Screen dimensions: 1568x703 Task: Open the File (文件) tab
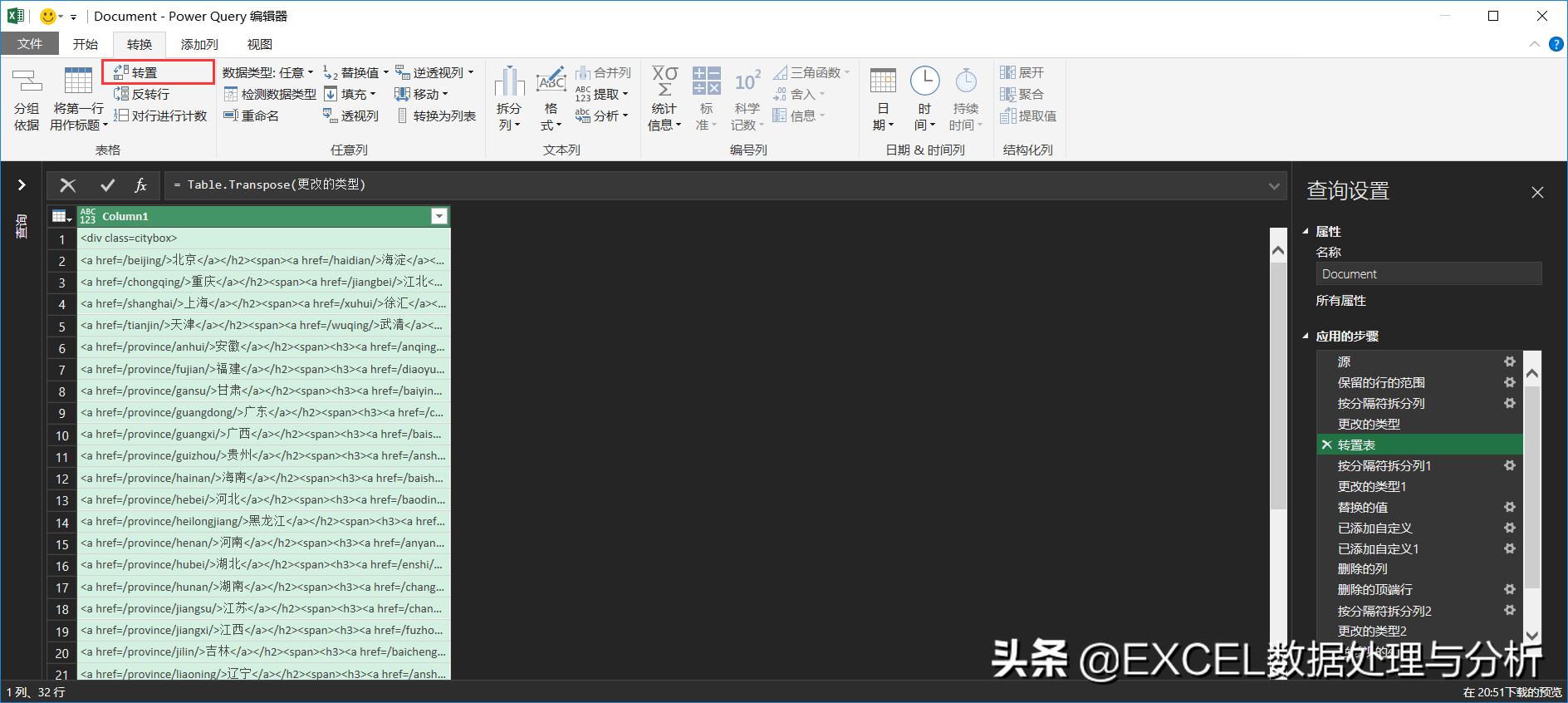coord(30,44)
